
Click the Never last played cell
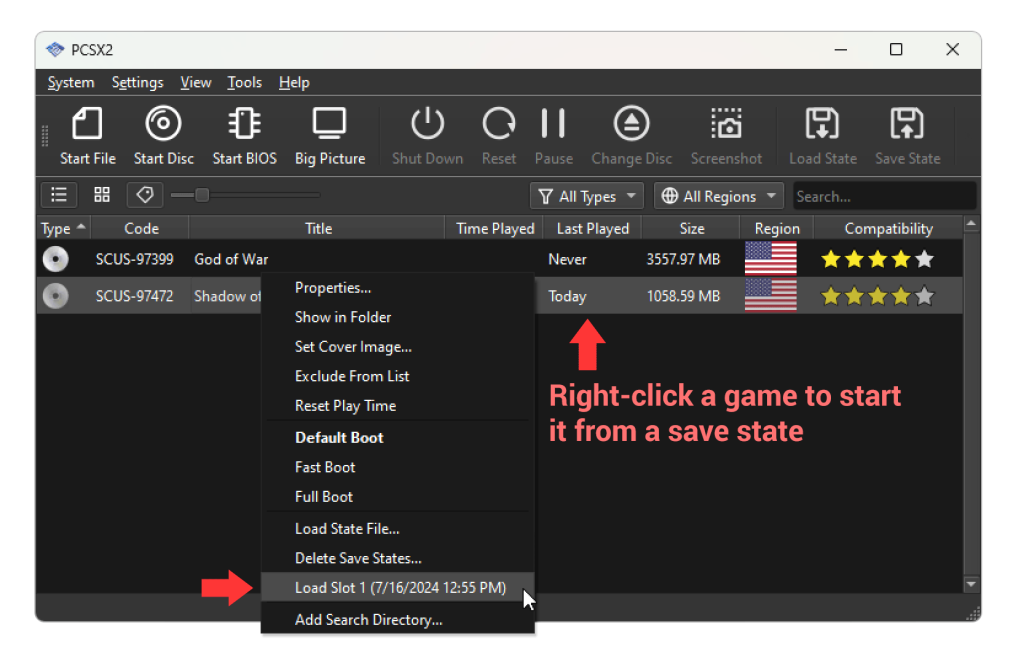(567, 259)
